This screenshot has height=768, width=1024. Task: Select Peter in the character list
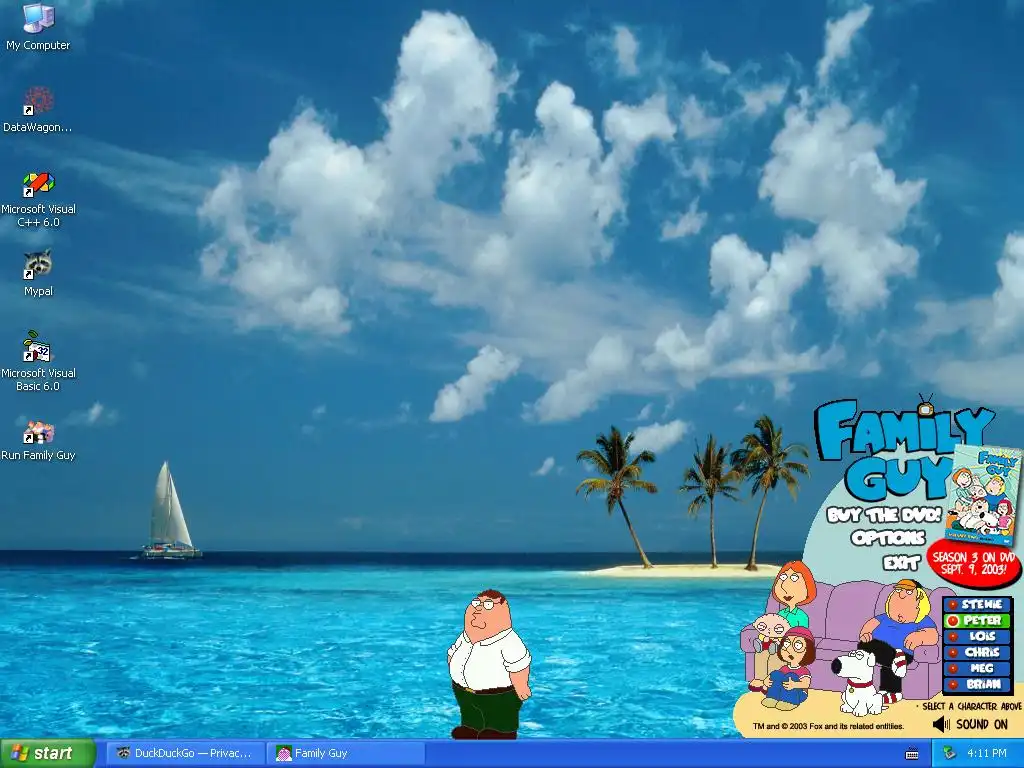(978, 620)
